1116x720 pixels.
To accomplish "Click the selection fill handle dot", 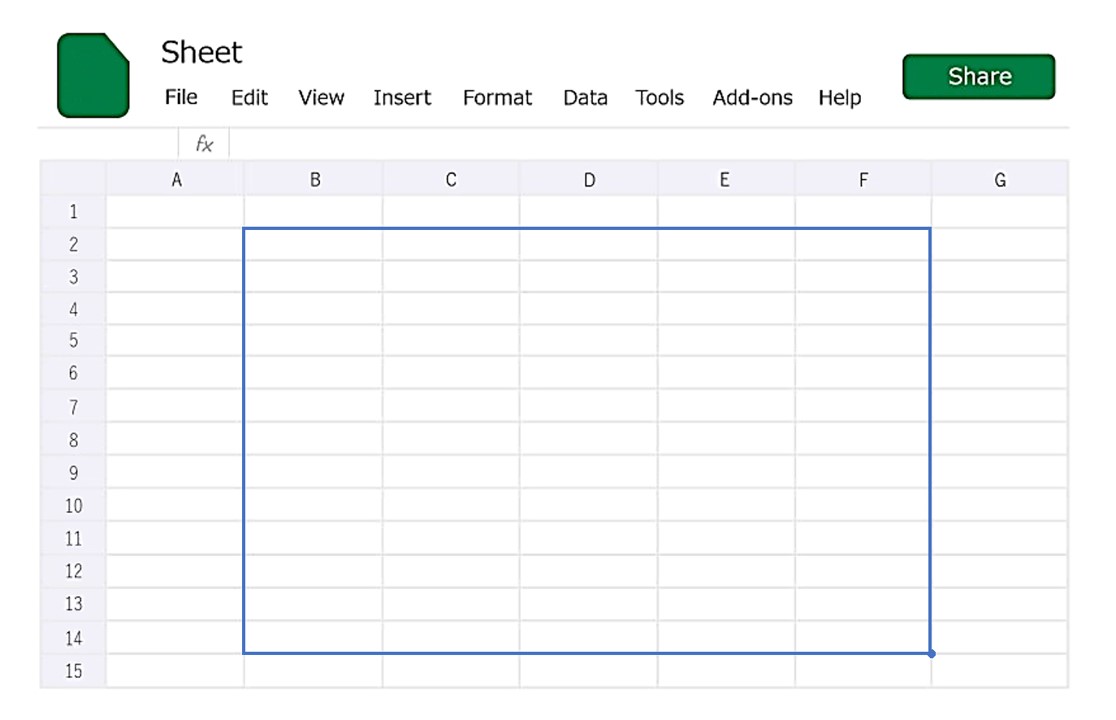I will pyautogui.click(x=931, y=654).
